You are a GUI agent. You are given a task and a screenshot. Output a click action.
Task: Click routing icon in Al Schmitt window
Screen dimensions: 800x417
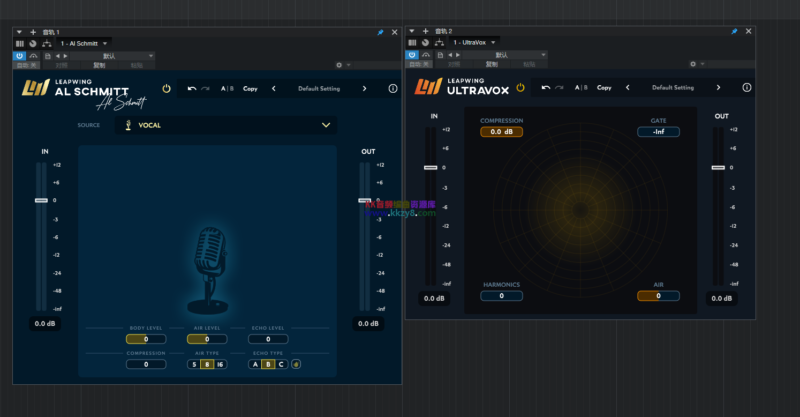(x=47, y=43)
